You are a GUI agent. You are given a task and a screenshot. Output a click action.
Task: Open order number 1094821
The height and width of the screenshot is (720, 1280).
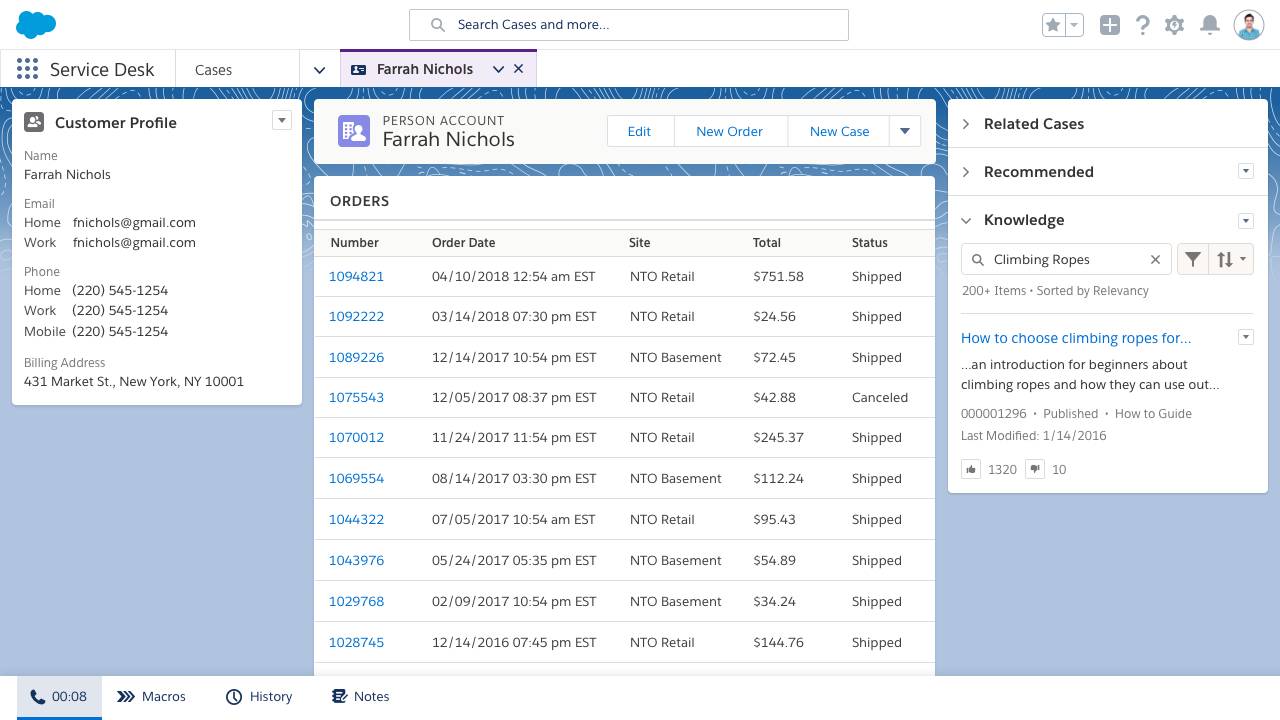click(356, 277)
